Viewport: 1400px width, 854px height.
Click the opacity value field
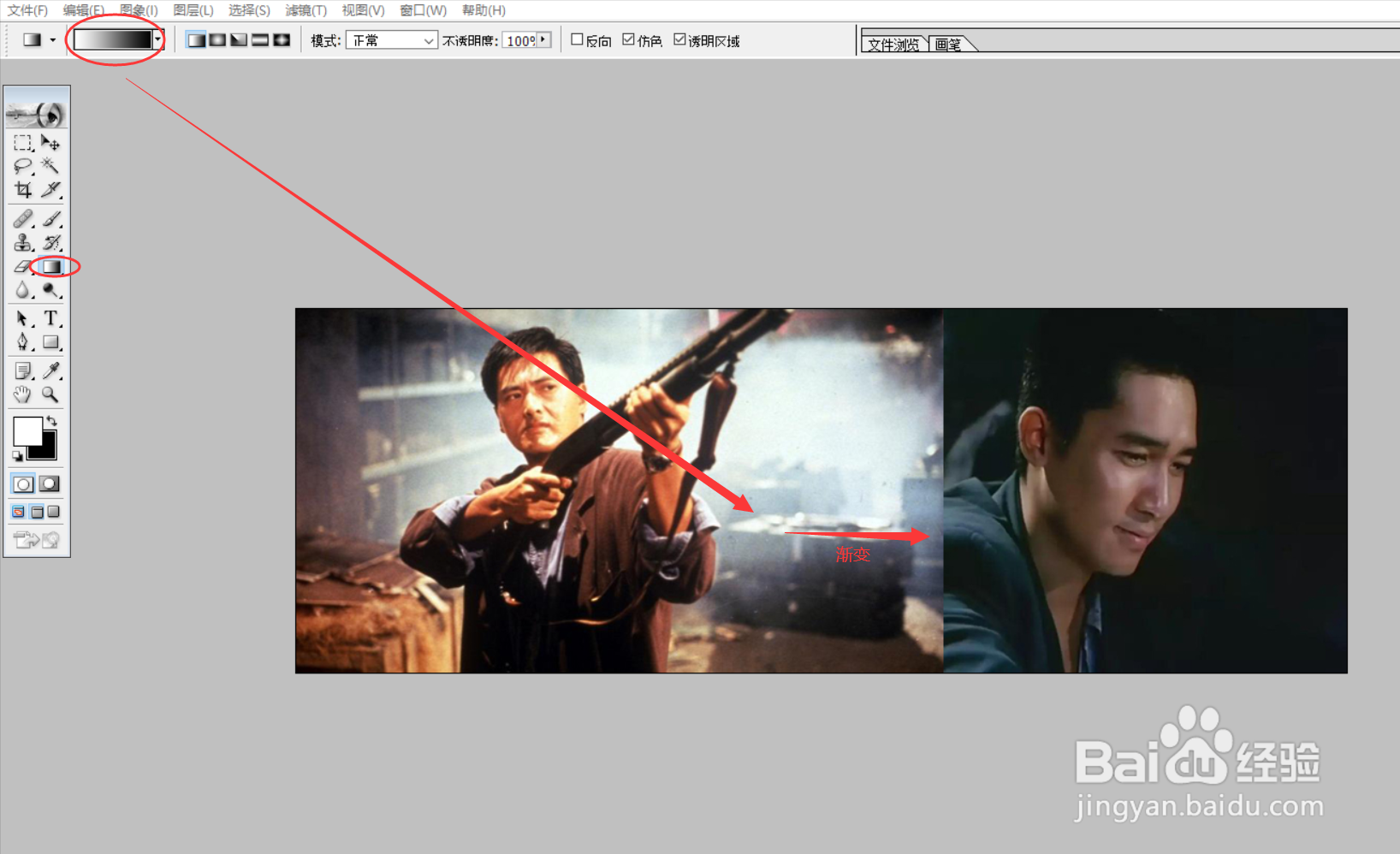point(520,40)
